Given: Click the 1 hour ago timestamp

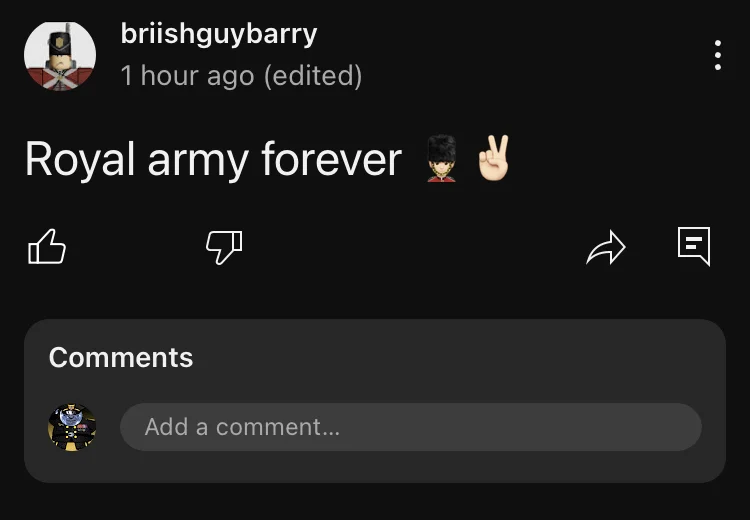Looking at the screenshot, I should click(187, 76).
